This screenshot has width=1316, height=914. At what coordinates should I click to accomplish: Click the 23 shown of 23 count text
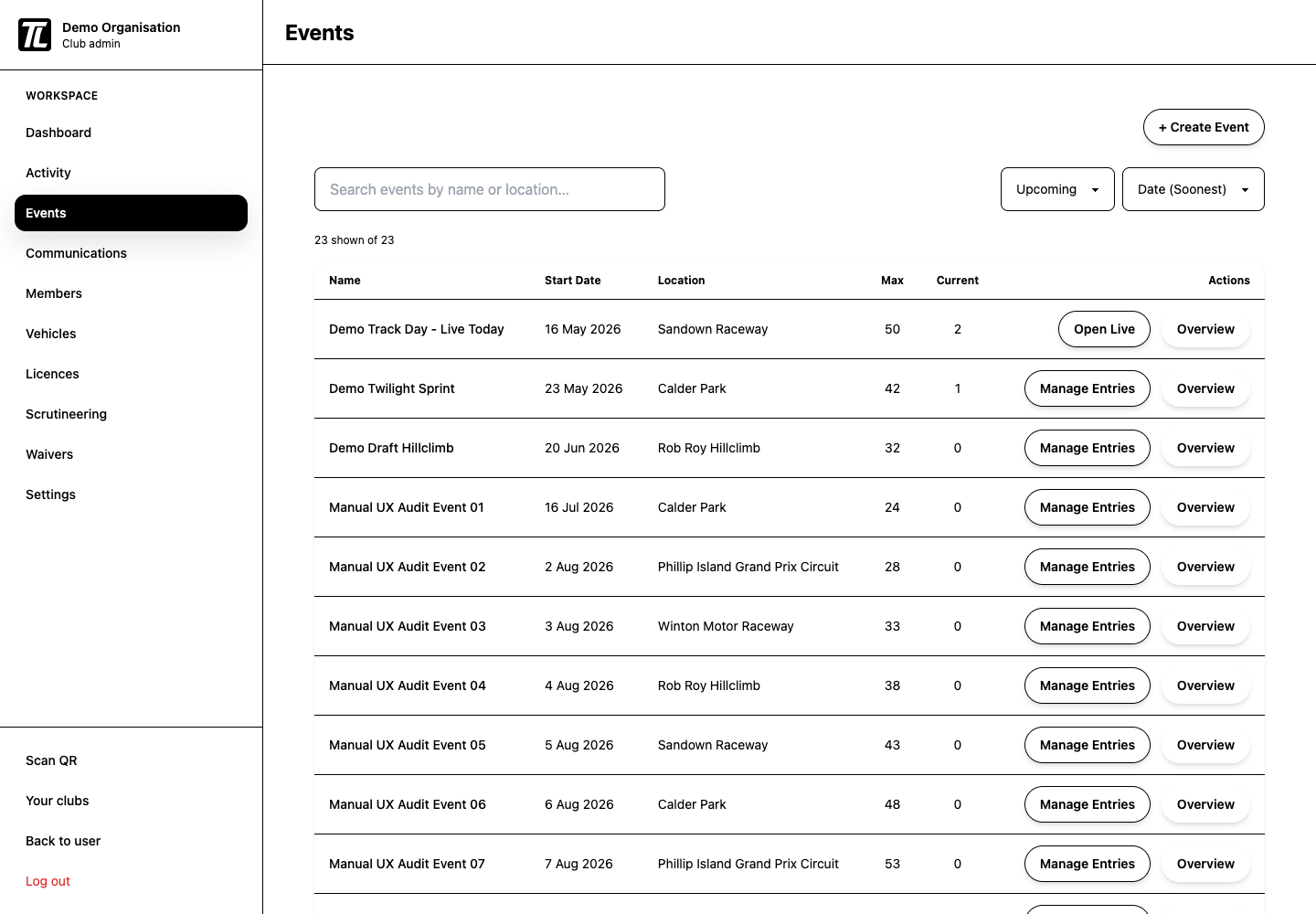click(355, 240)
